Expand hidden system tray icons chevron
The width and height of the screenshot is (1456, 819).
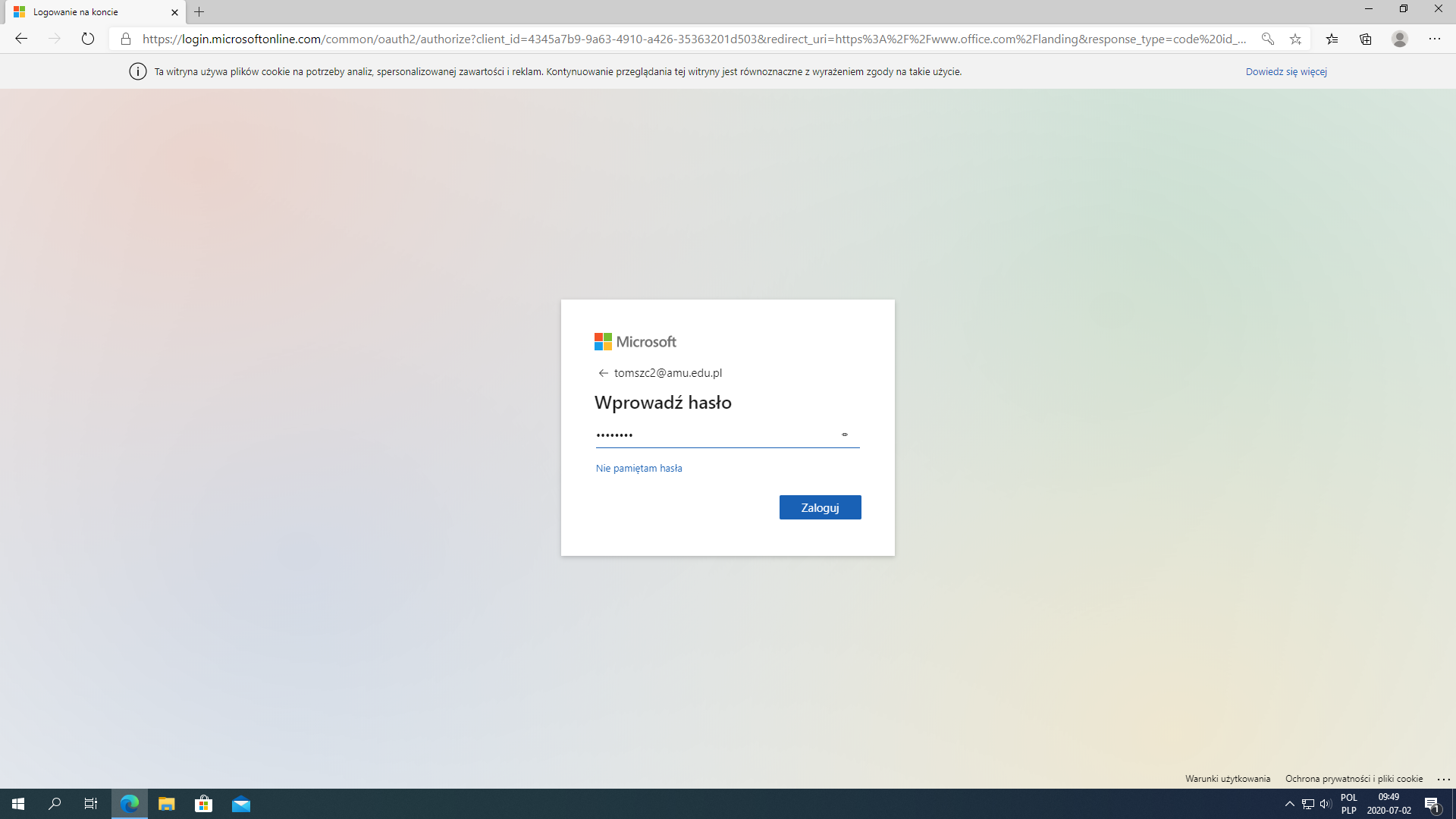tap(1289, 804)
